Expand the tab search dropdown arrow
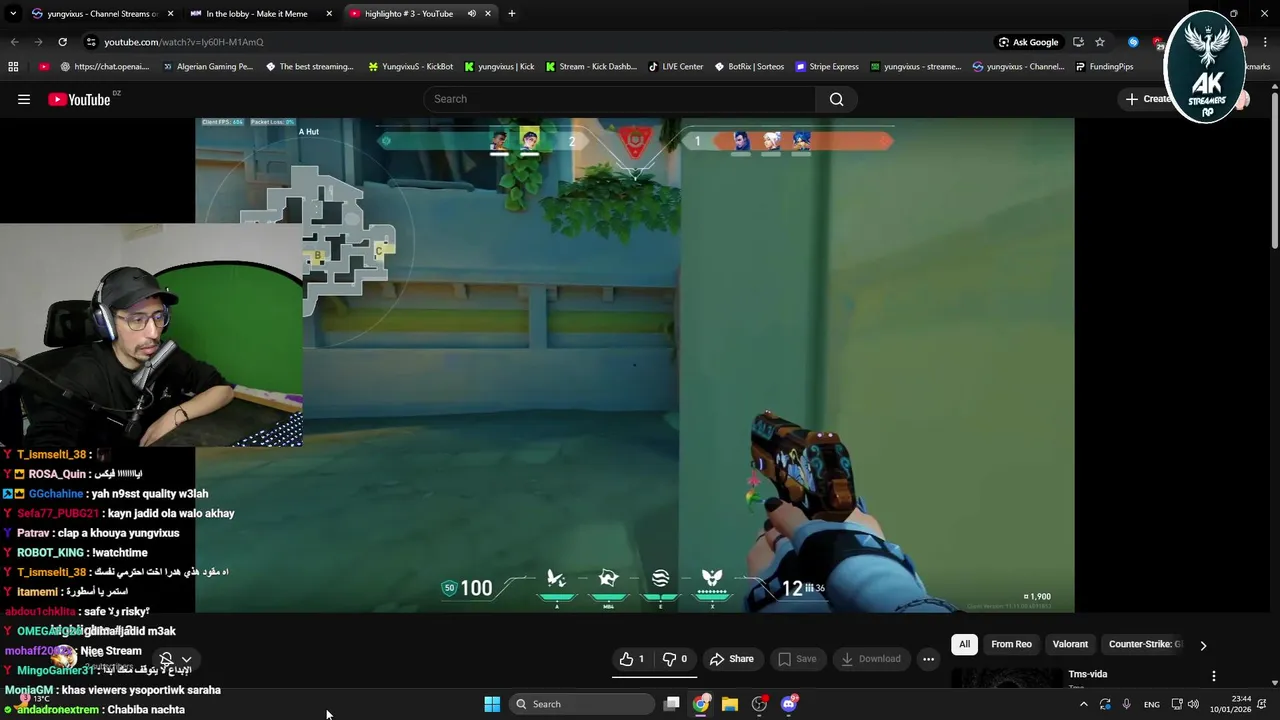 13,13
